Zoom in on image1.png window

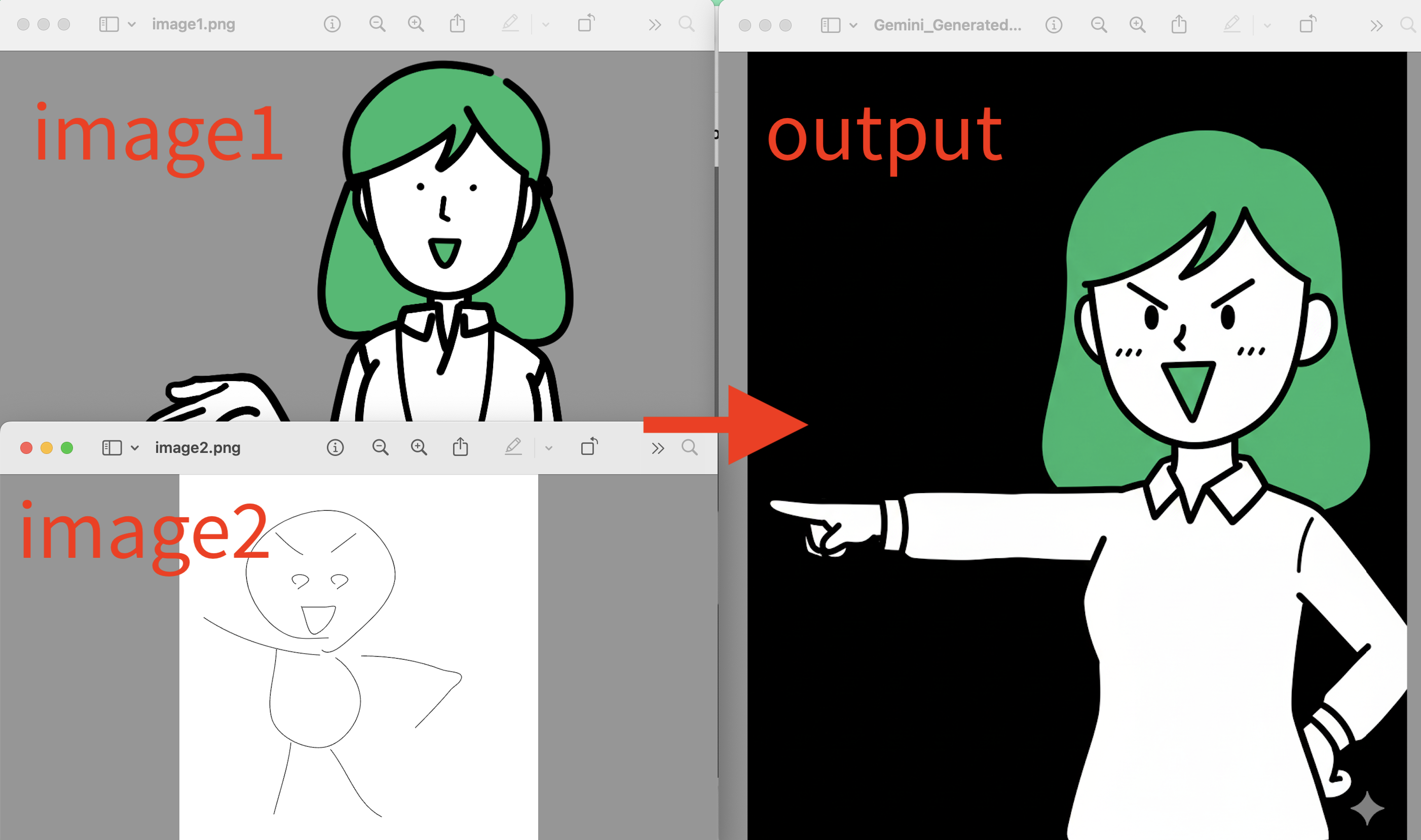coord(416,24)
